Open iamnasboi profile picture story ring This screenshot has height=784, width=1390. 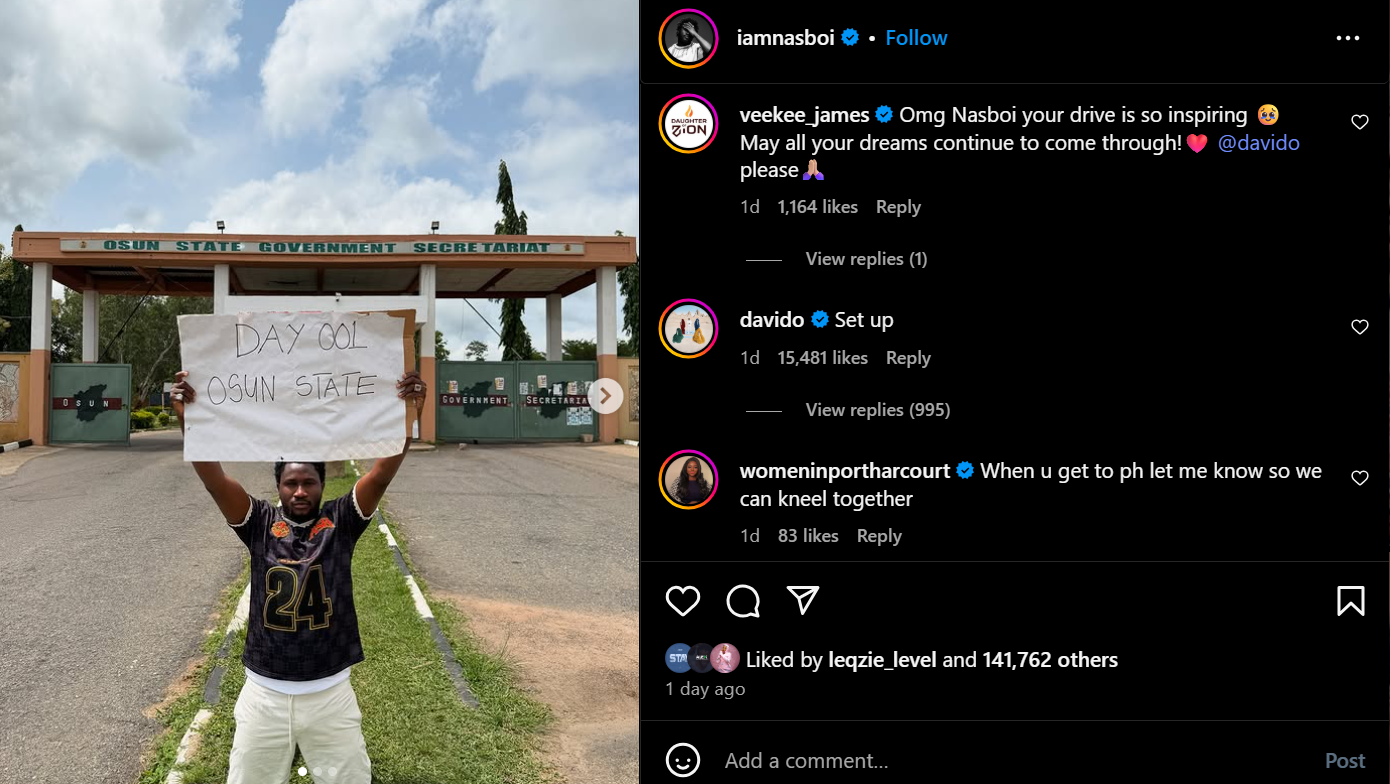click(689, 38)
